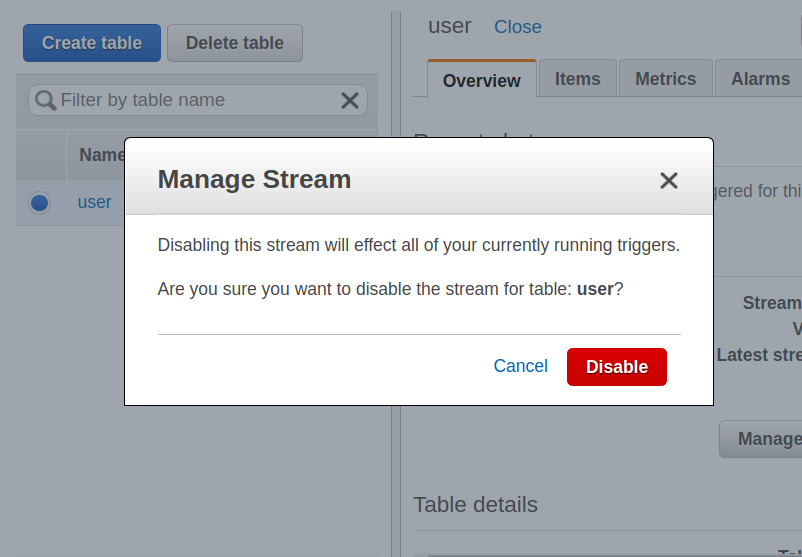Click the Table details section heading
Screen dimensions: 802x557
pyautogui.click(x=475, y=505)
